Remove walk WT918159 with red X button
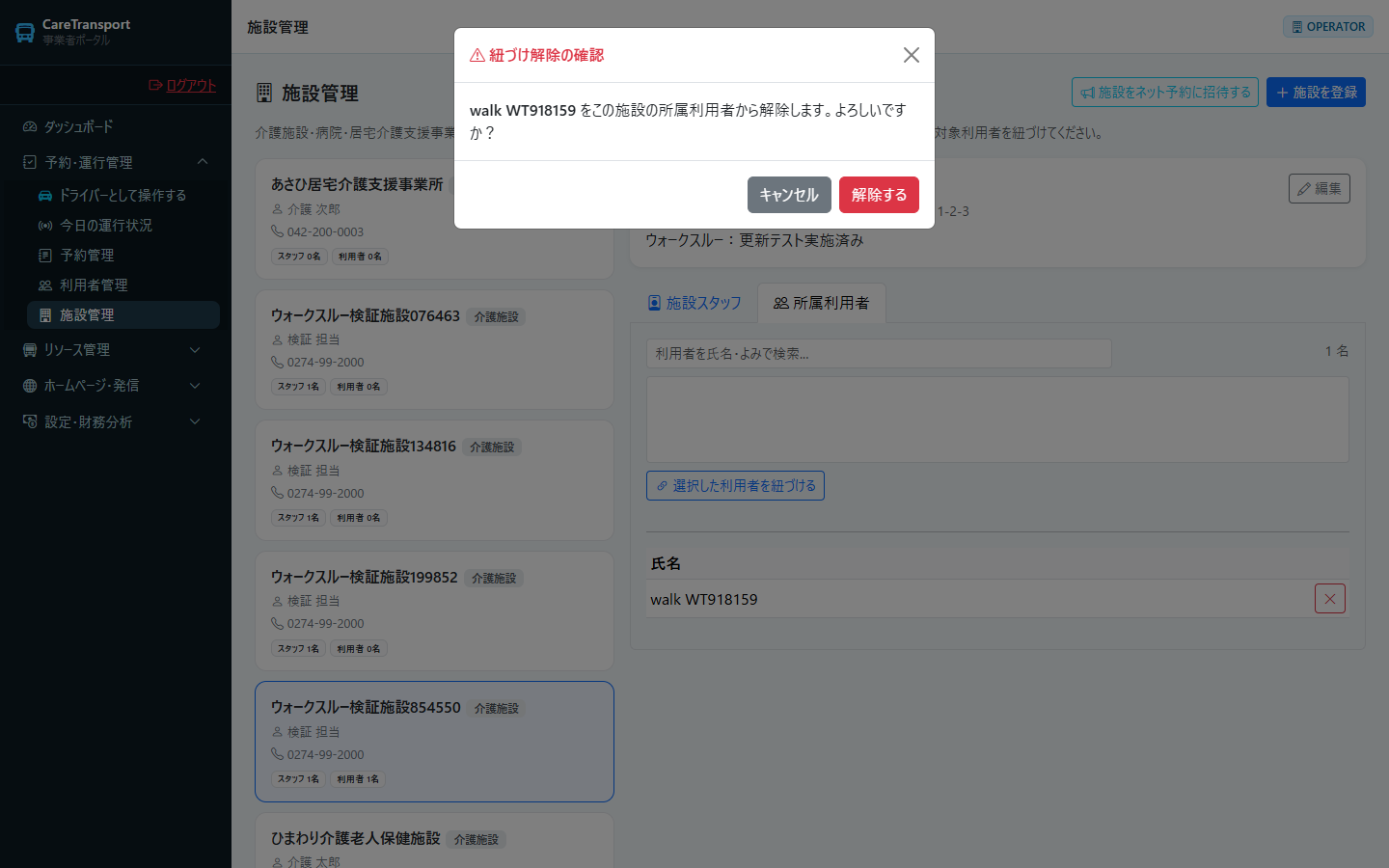Viewport: 1389px width, 868px height. [x=1330, y=599]
